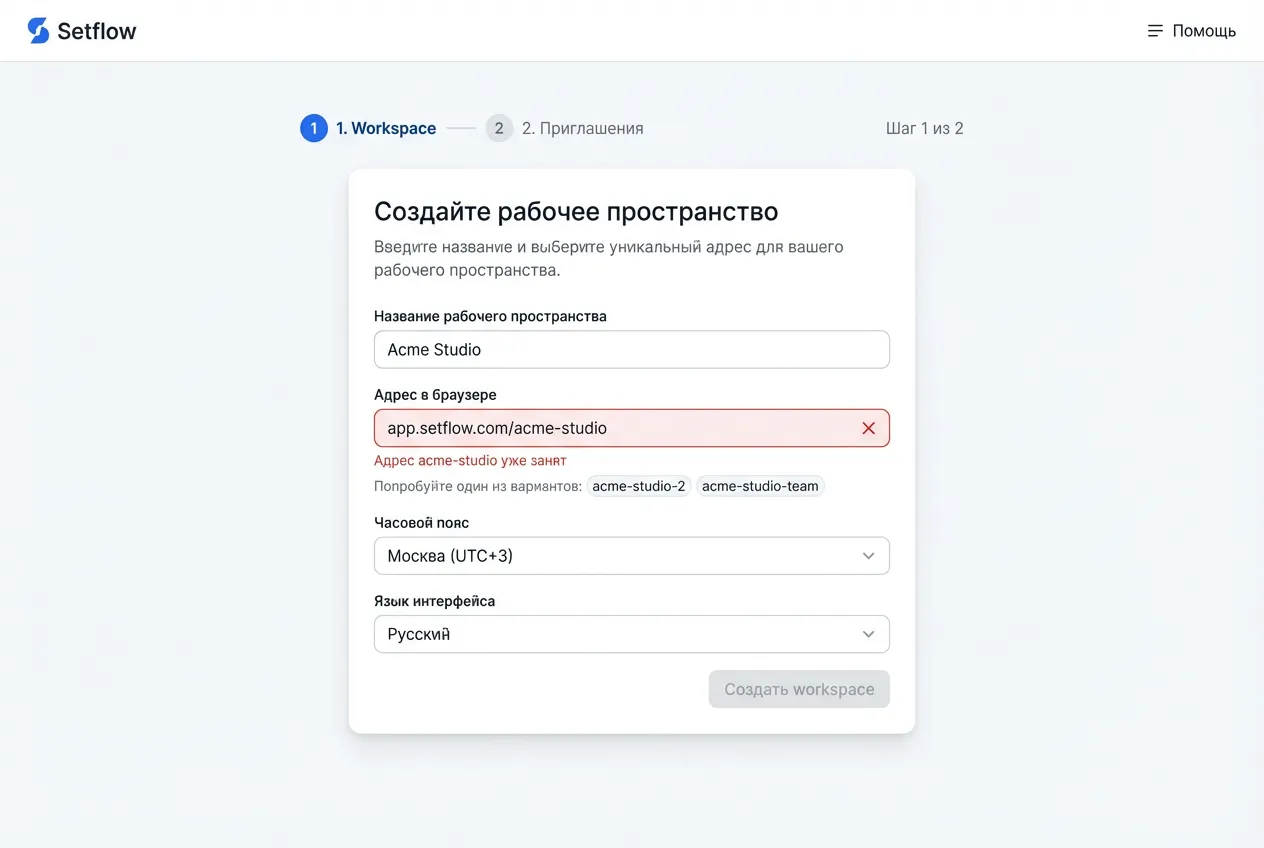
Task: Click the Шаг 1 из 2 indicator
Action: coord(924,128)
